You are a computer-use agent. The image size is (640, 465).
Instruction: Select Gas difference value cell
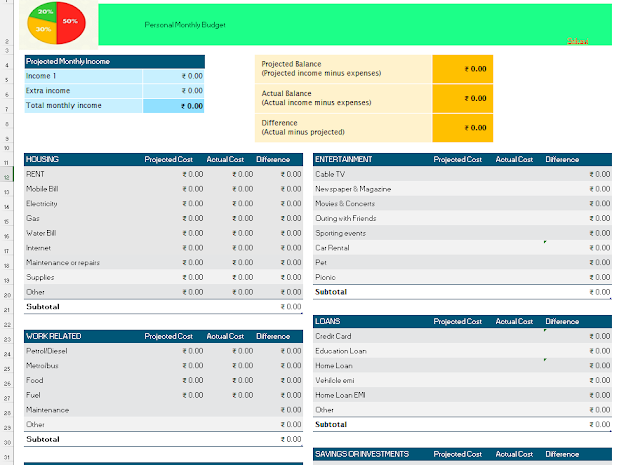tap(291, 218)
